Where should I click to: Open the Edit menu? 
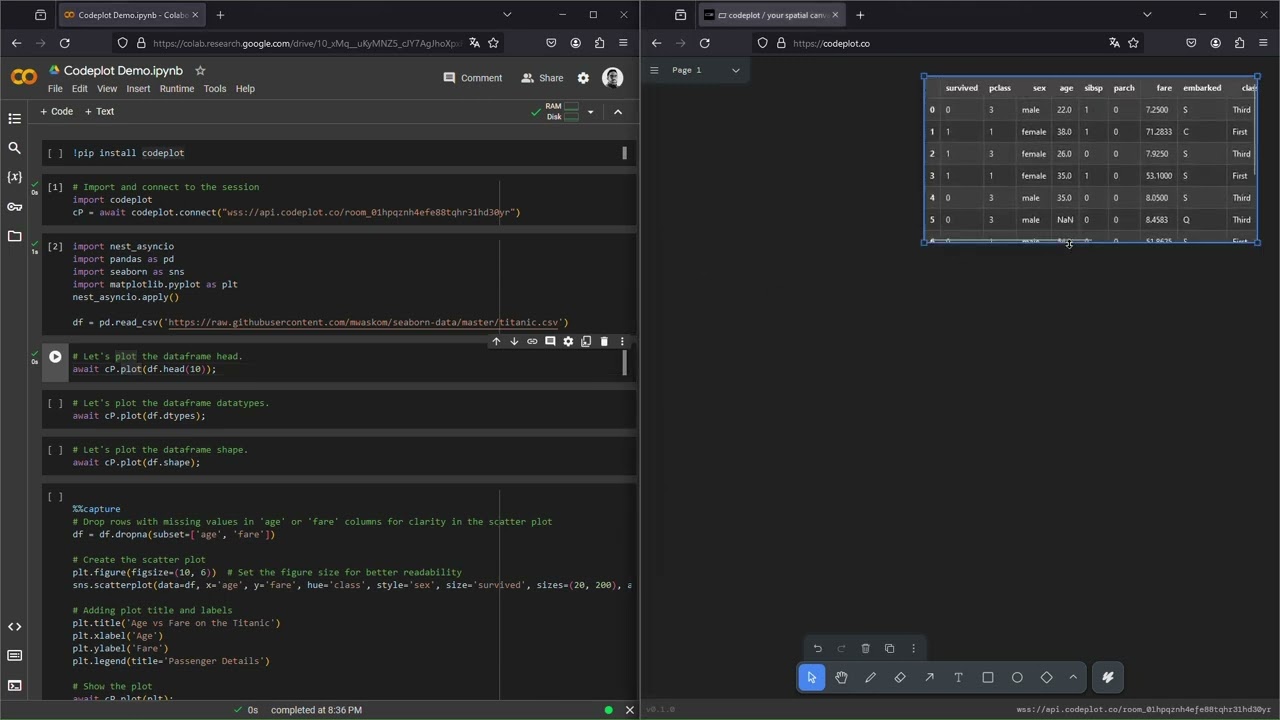point(80,89)
